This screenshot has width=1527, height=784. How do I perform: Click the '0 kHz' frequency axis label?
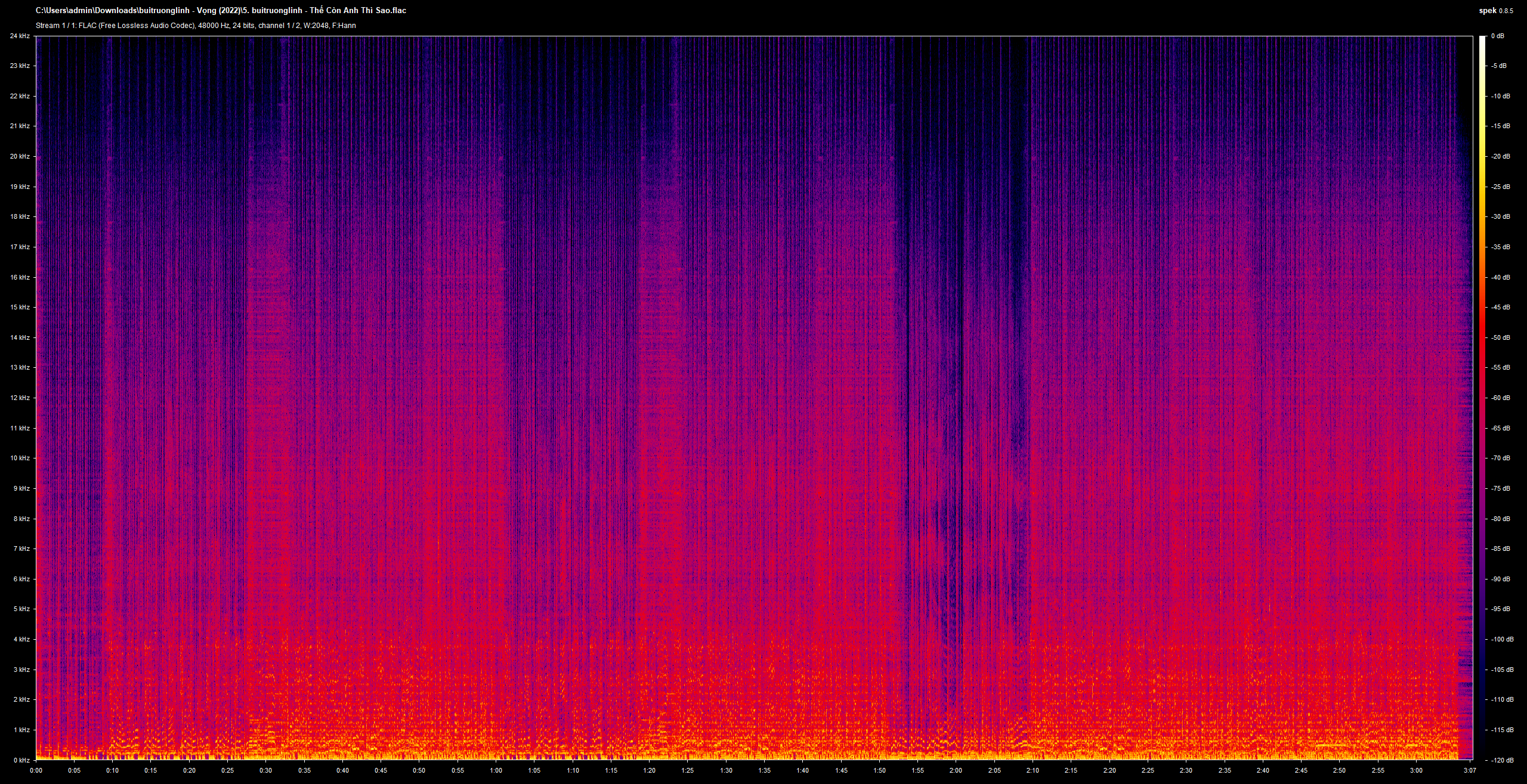[21, 760]
